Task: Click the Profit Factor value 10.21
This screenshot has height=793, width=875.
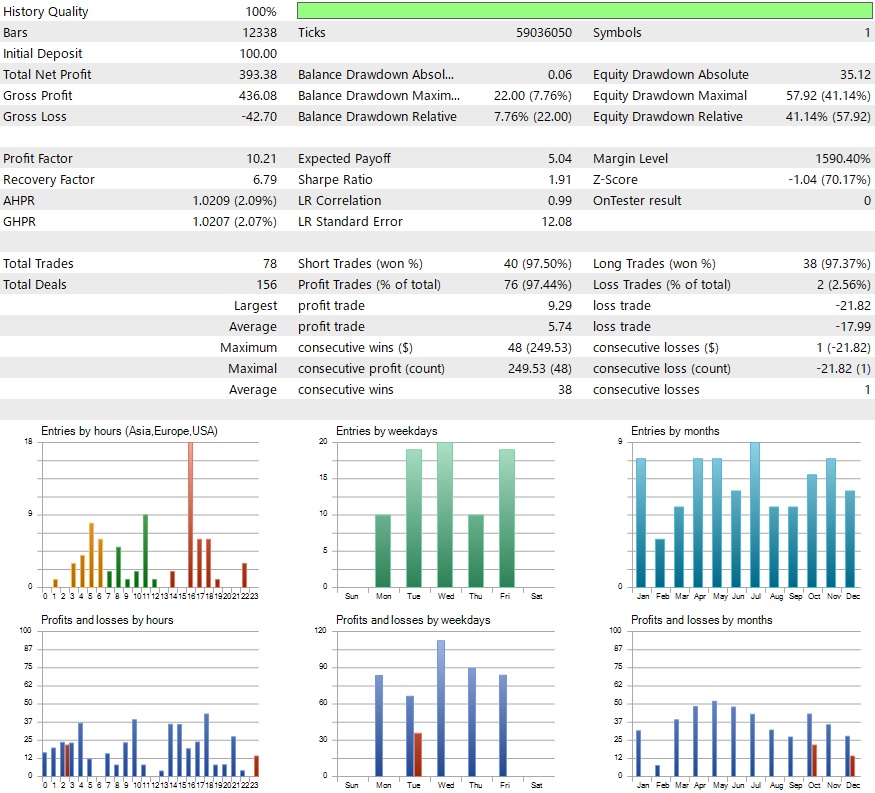Action: click(x=261, y=159)
